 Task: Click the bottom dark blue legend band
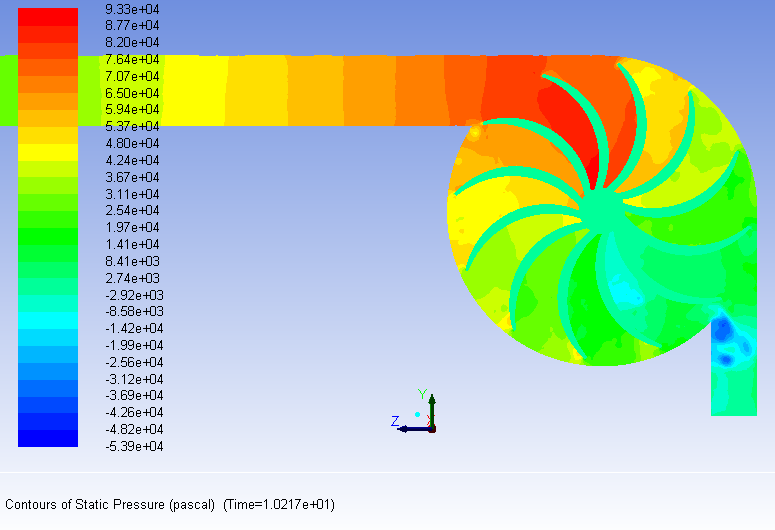(47, 438)
